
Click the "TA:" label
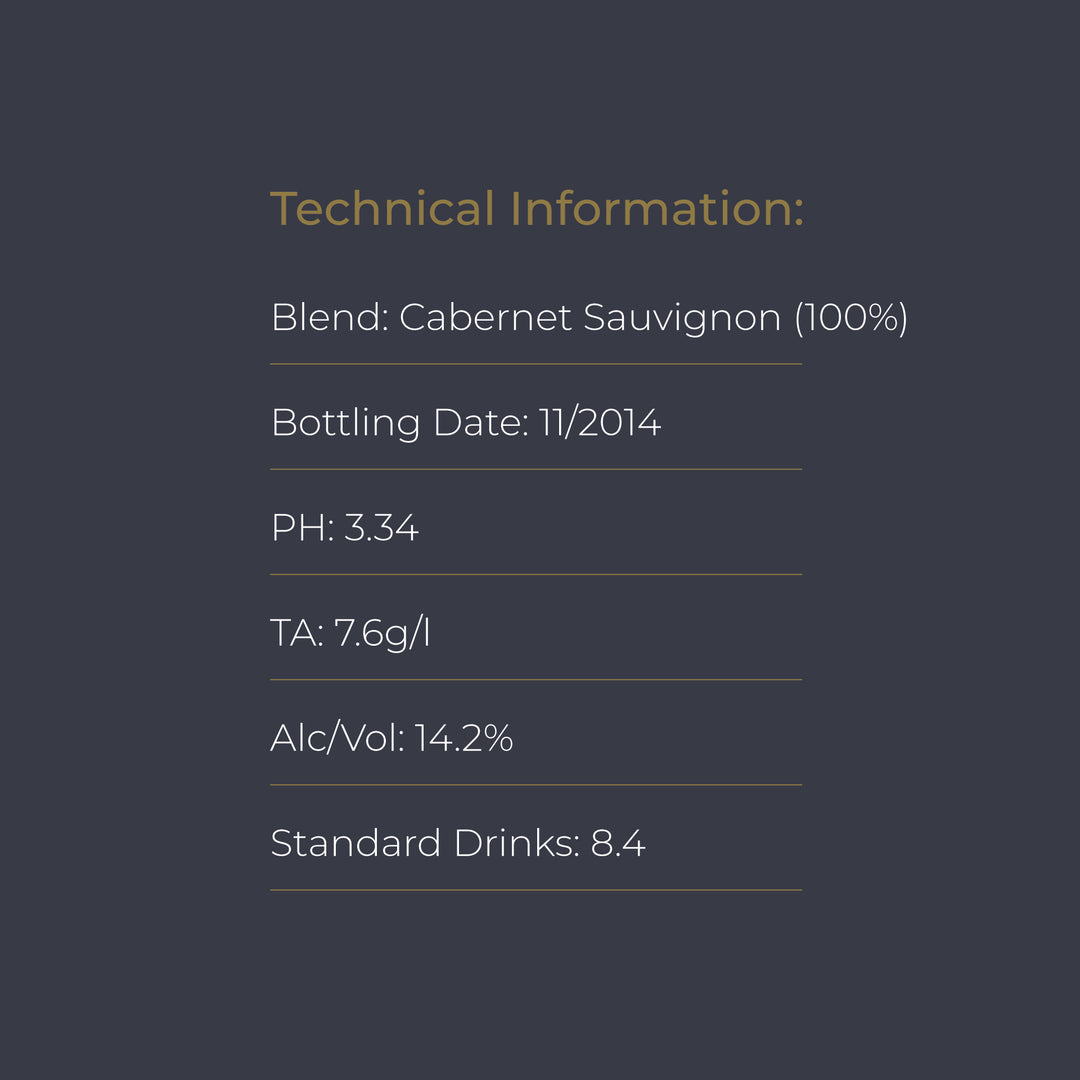click(x=297, y=633)
